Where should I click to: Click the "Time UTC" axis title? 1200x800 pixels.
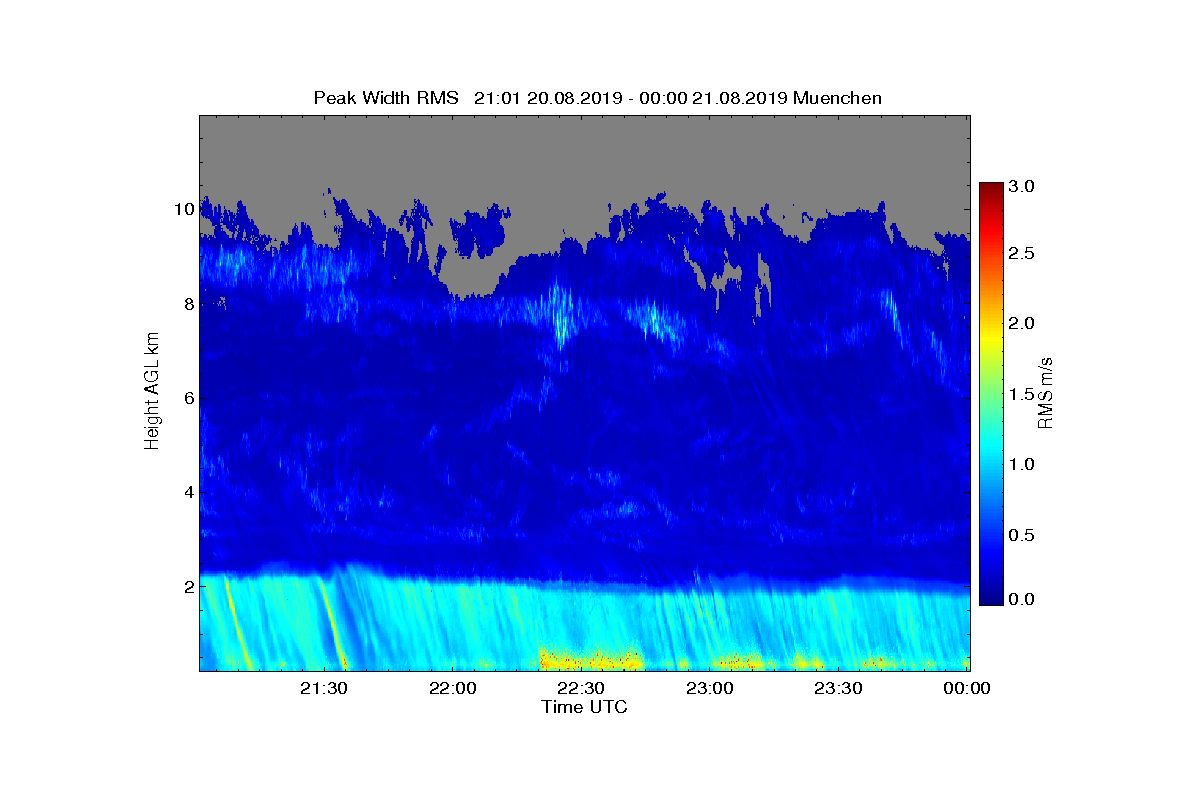(585, 707)
